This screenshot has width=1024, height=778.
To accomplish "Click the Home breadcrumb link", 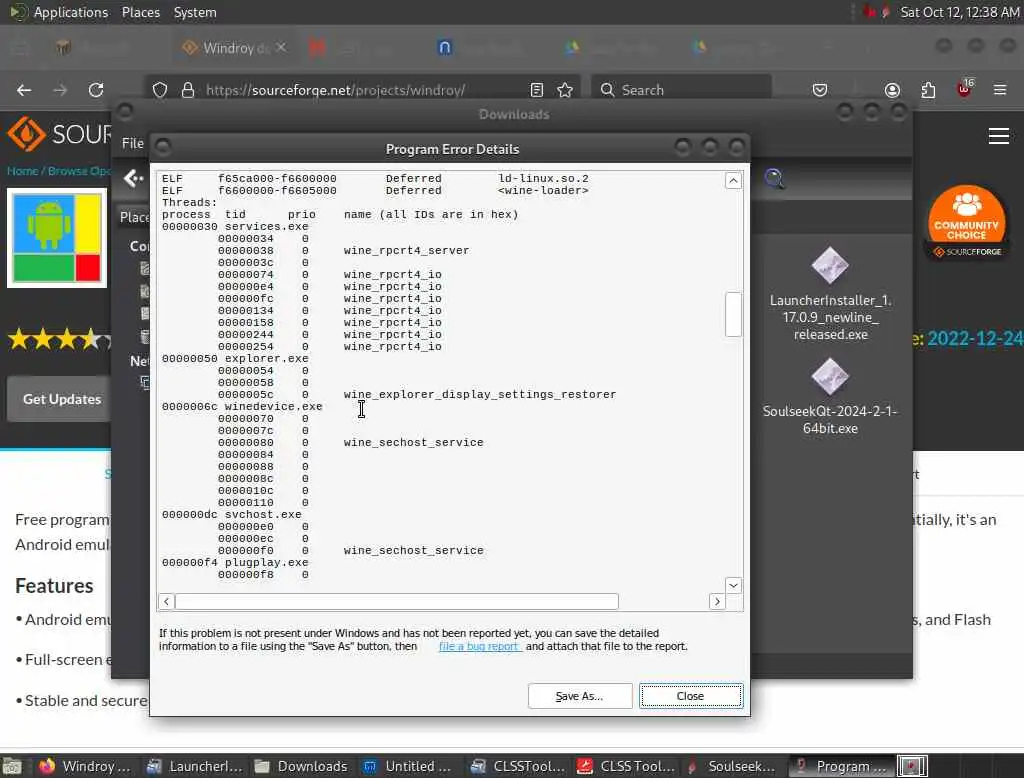I will pos(22,171).
